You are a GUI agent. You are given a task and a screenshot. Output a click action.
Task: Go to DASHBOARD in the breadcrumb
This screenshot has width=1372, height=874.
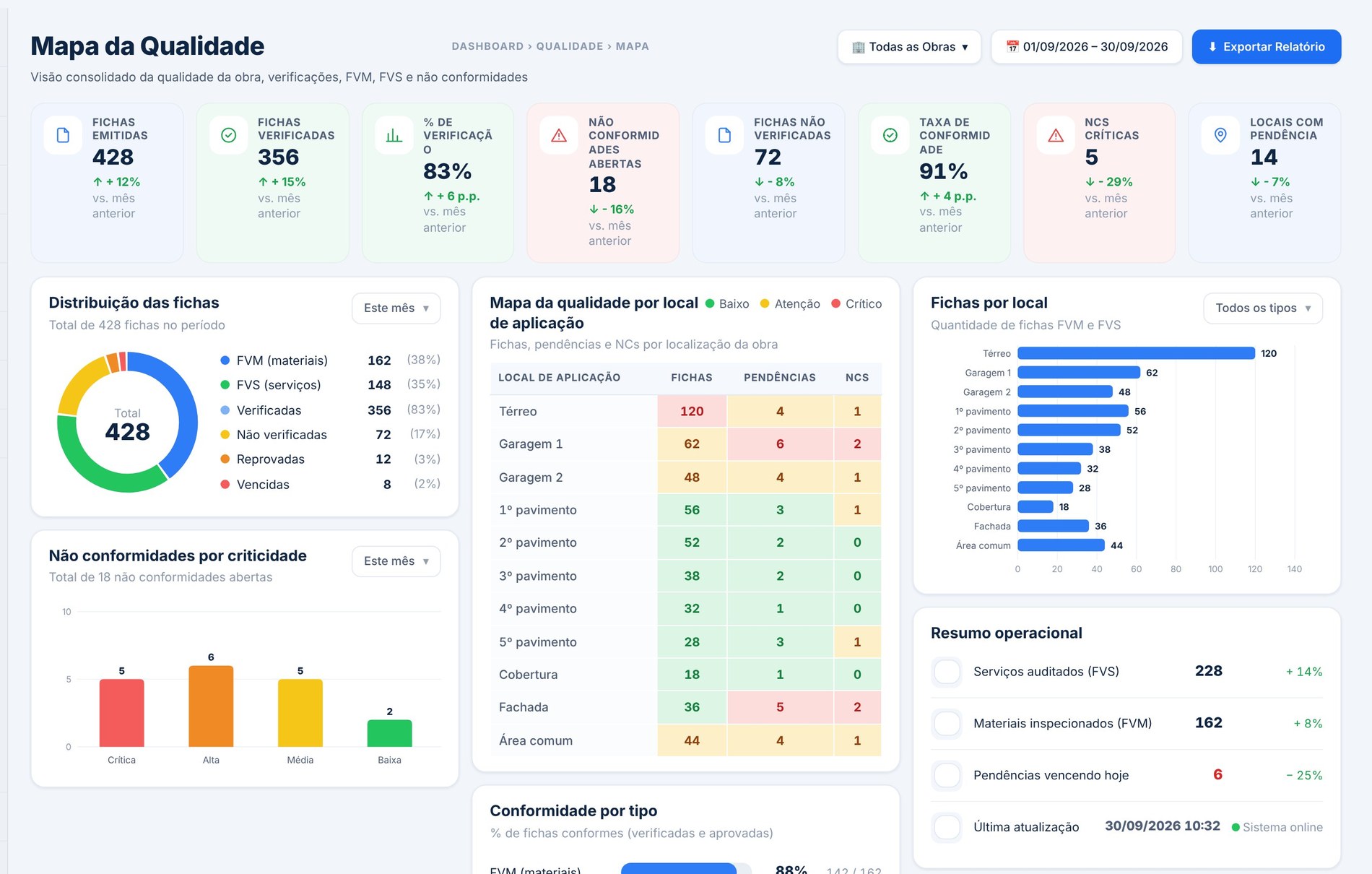pyautogui.click(x=487, y=46)
